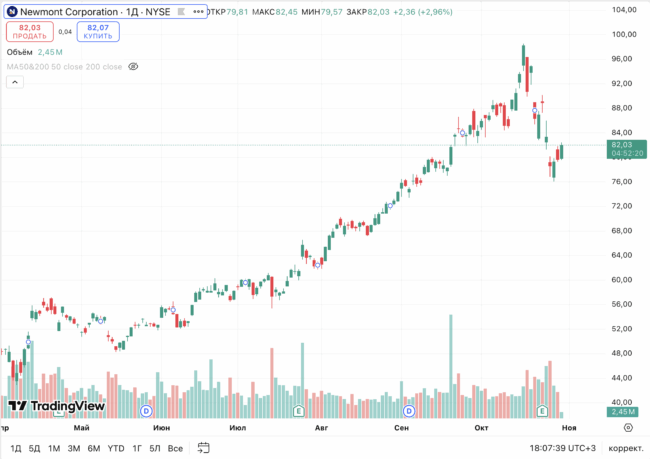Click the flag icon next to NYSE
Viewport: 650px width, 459px height.
[180, 12]
